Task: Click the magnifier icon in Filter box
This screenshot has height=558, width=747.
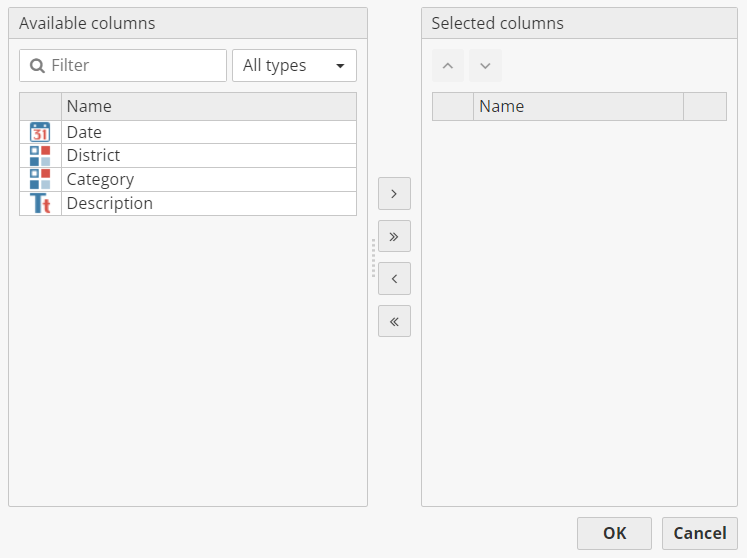Action: coord(37,66)
